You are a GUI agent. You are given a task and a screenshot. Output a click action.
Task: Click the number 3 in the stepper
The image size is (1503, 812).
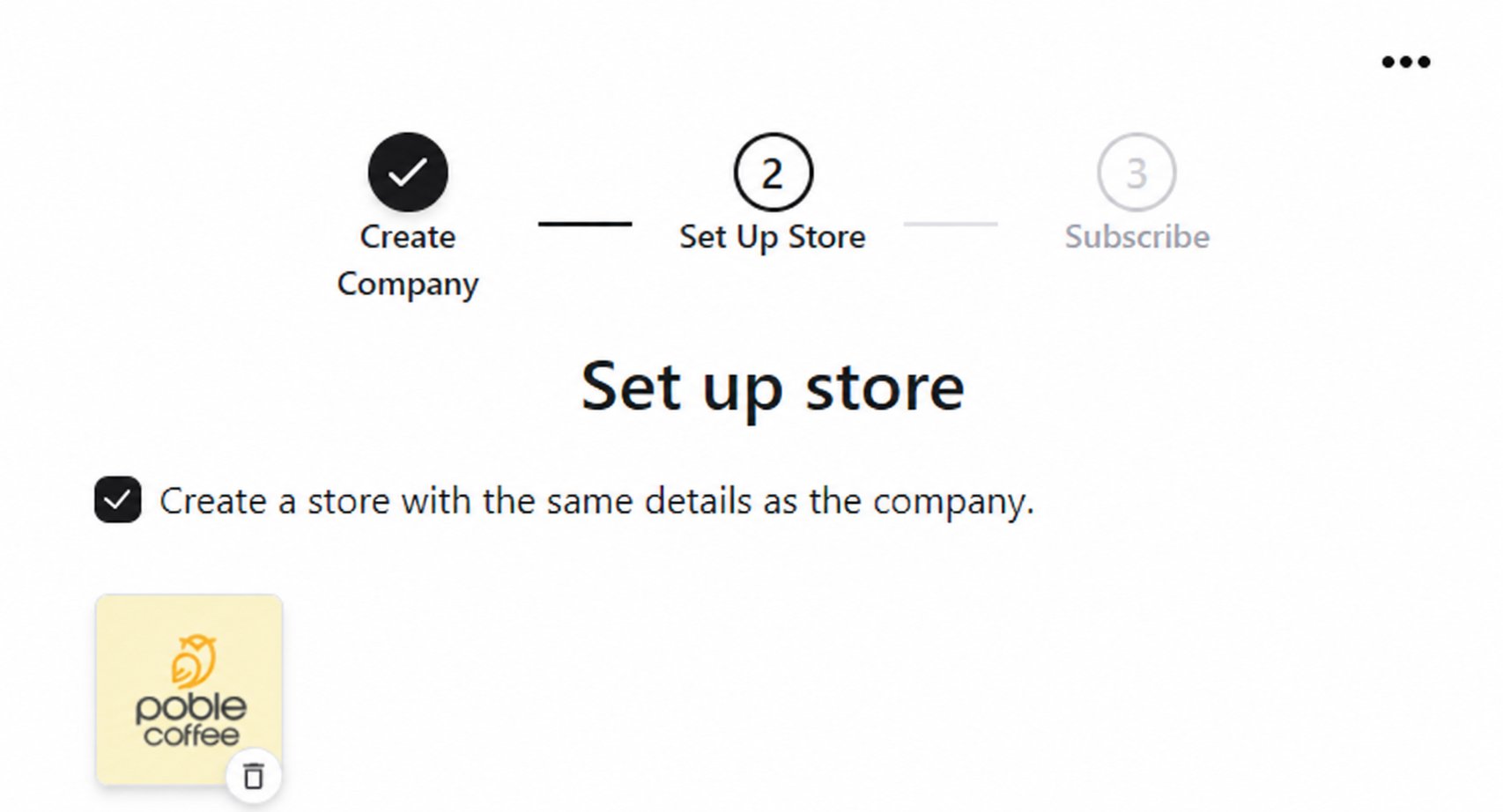1137,173
